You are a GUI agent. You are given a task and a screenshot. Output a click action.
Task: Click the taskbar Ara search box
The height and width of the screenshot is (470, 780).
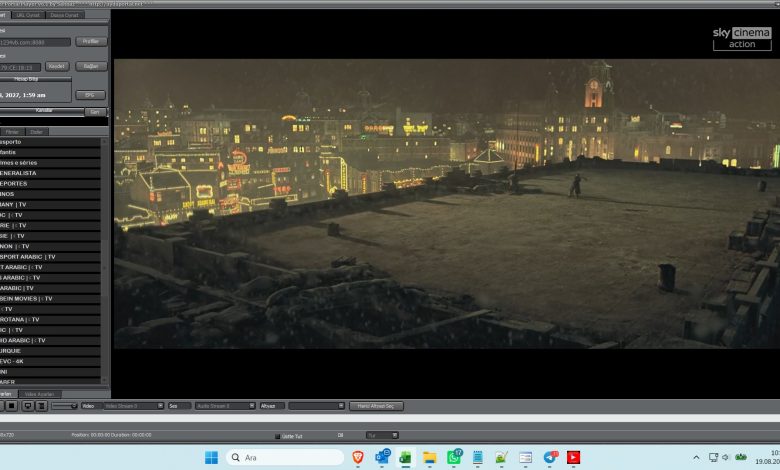tap(285, 458)
